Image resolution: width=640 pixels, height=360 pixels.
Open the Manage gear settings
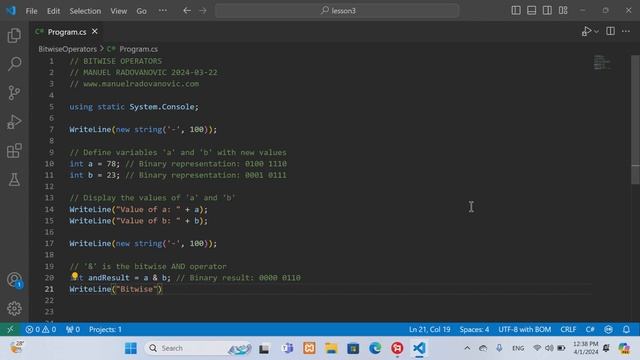(14, 308)
